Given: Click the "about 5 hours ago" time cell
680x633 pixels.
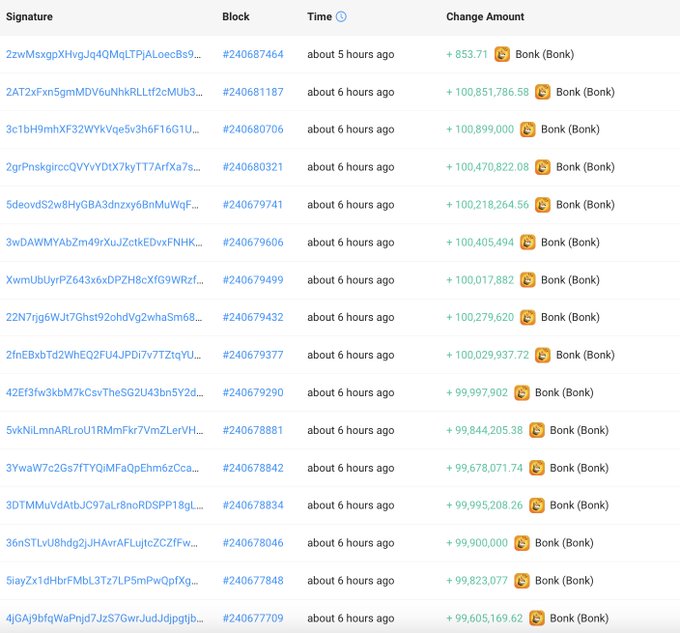Looking at the screenshot, I should [350, 55].
